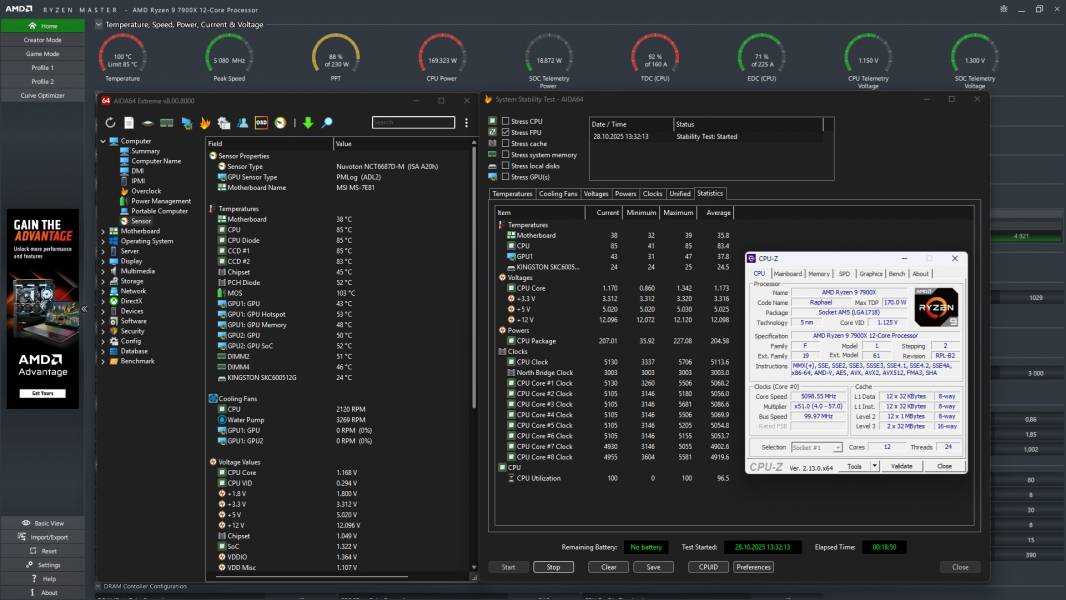Viewport: 1066px width, 600px height.
Task: Uncheck the Stress FPU checkbox
Action: pyautogui.click(x=506, y=132)
